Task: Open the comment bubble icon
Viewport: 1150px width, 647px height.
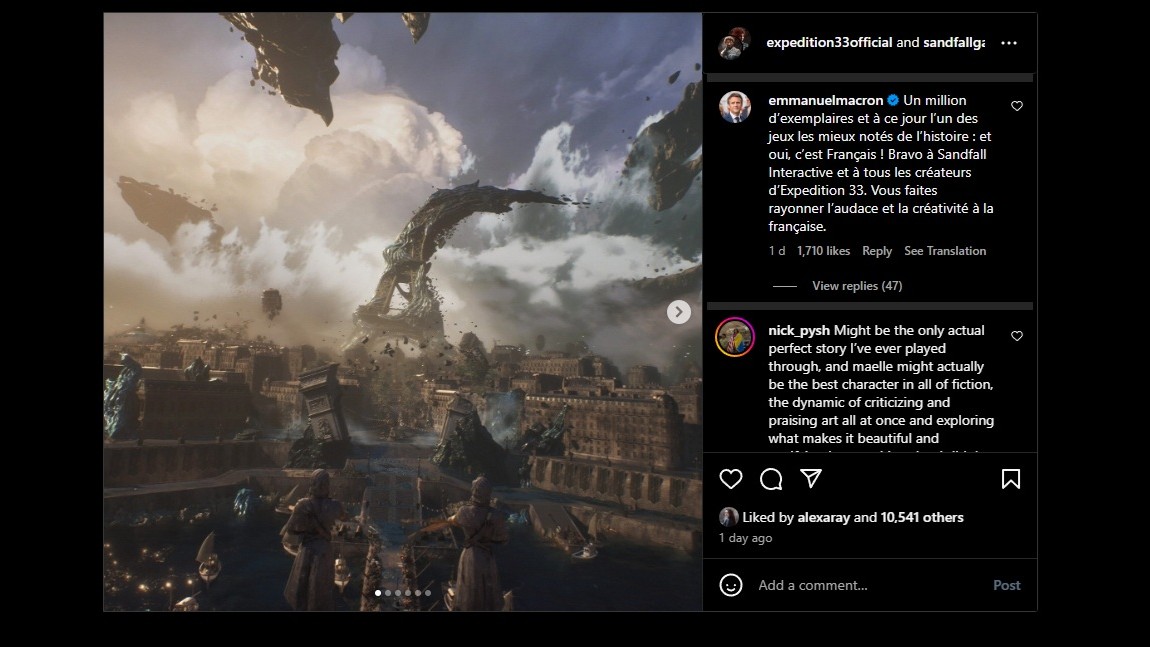Action: (x=771, y=479)
